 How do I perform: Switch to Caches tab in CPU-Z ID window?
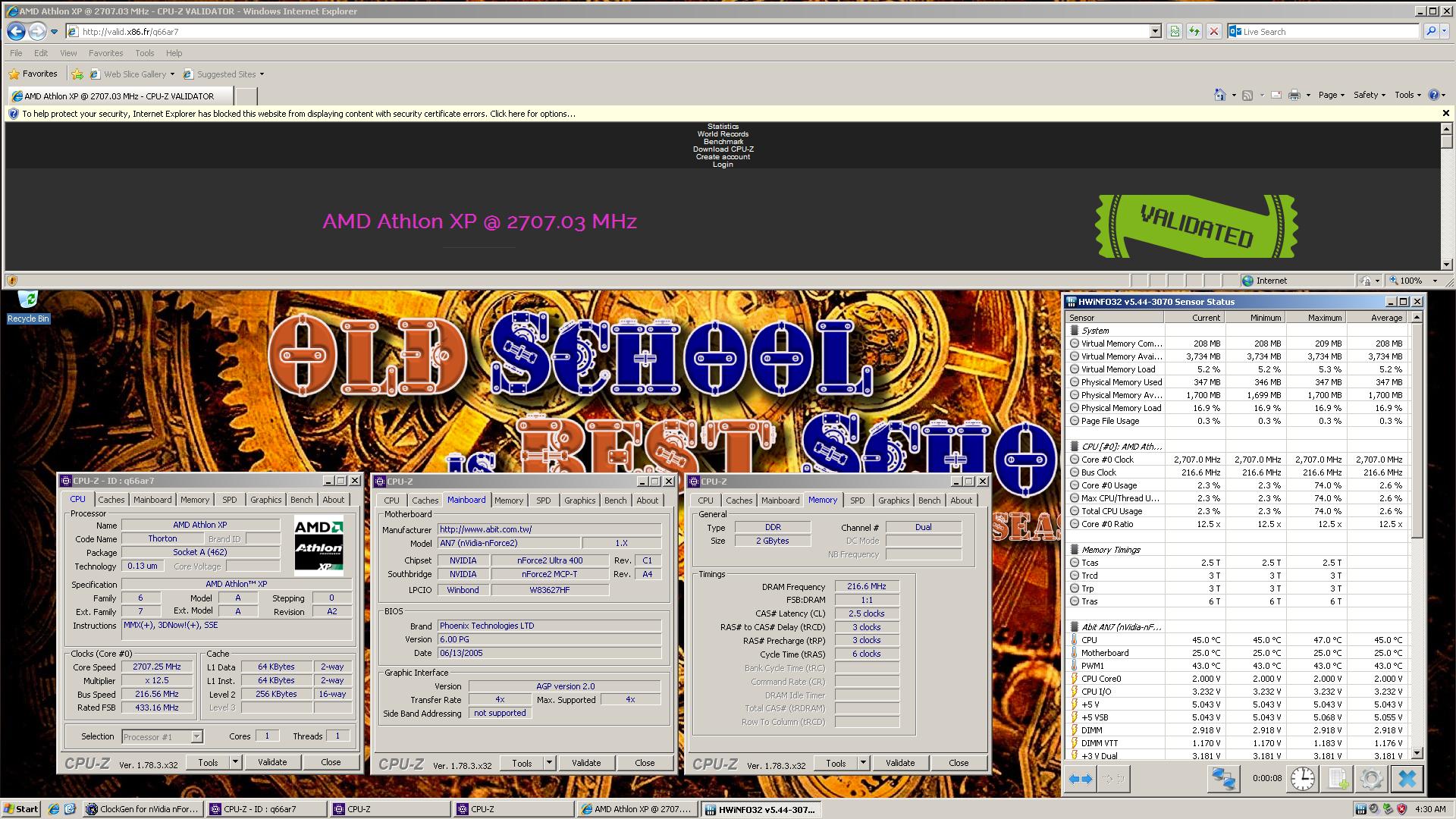click(x=111, y=500)
